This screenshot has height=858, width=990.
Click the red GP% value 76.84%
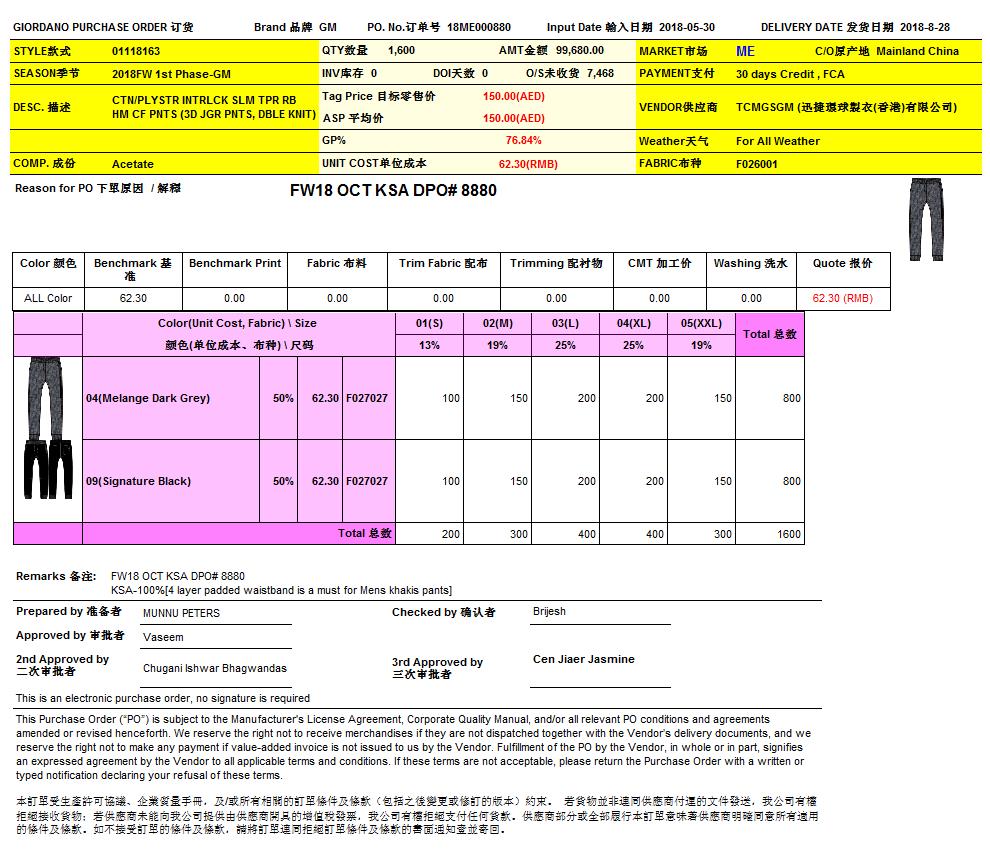(523, 141)
